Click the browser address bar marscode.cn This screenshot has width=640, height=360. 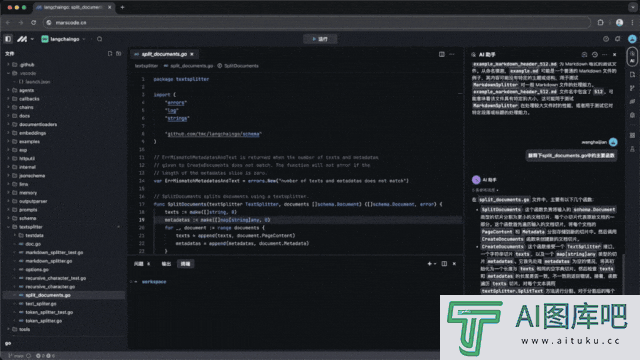[317, 22]
